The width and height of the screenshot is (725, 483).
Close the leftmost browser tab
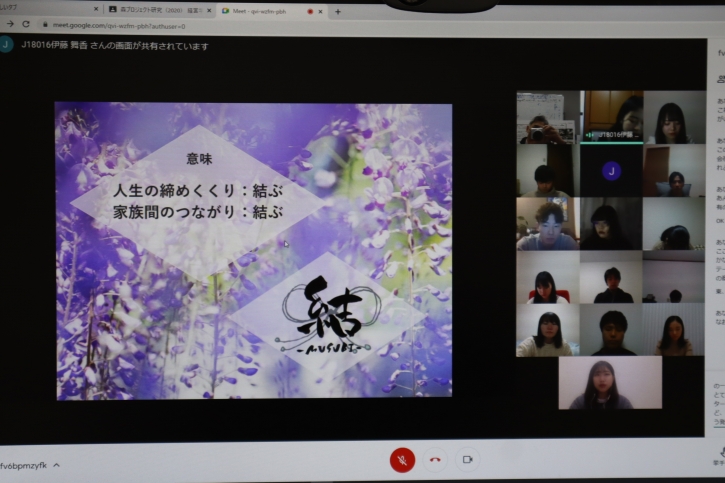click(x=96, y=9)
